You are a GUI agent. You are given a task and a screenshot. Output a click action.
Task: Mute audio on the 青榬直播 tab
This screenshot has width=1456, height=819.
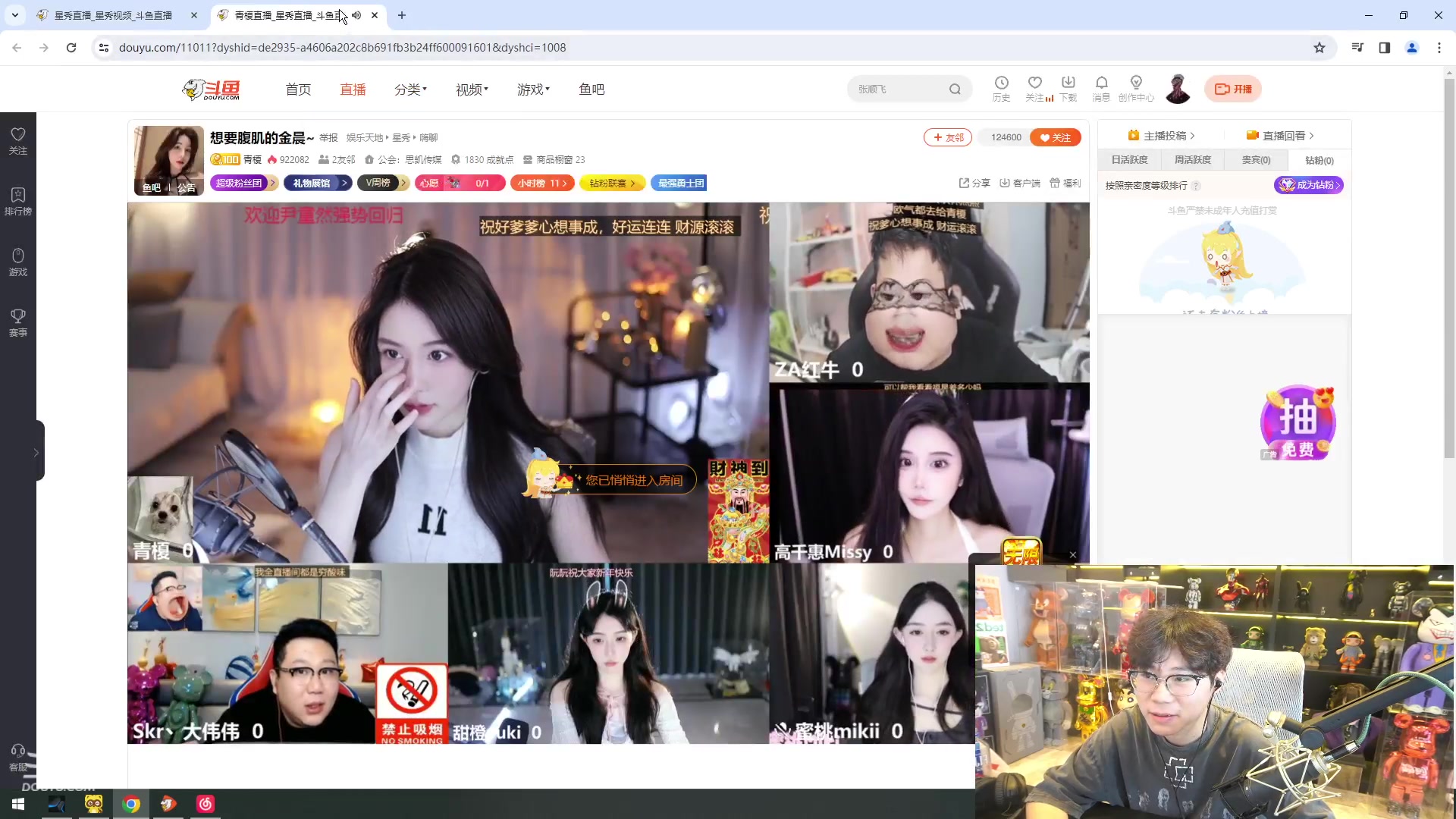pos(356,15)
